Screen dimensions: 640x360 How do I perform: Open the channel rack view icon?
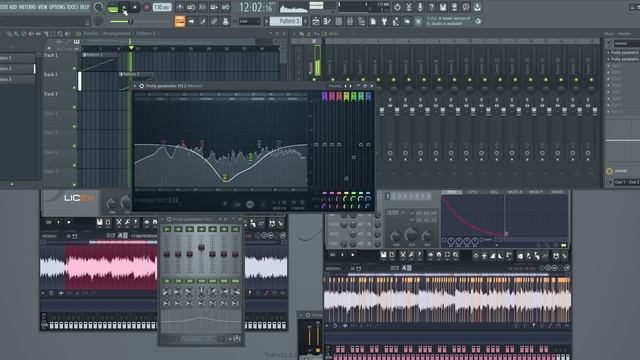tap(338, 21)
